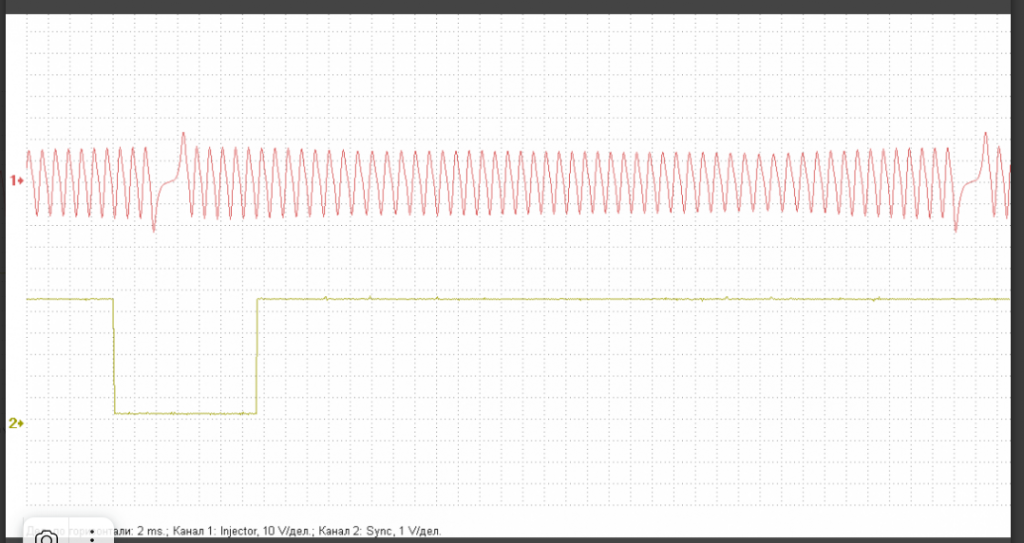Click the "Канал 1: Injector, 10 V/дел." text
This screenshot has width=1024, height=543.
(243, 531)
